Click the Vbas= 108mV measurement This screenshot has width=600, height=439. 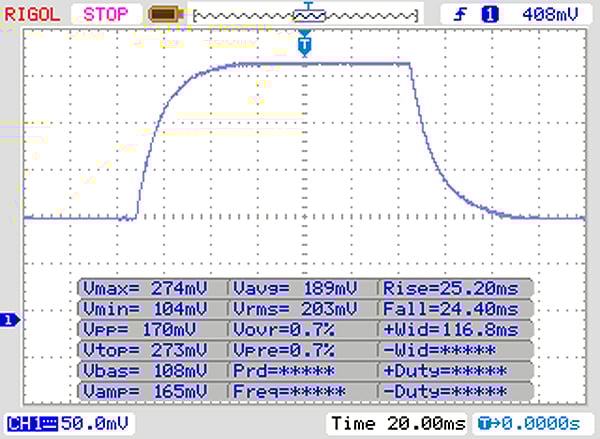[x=145, y=370]
